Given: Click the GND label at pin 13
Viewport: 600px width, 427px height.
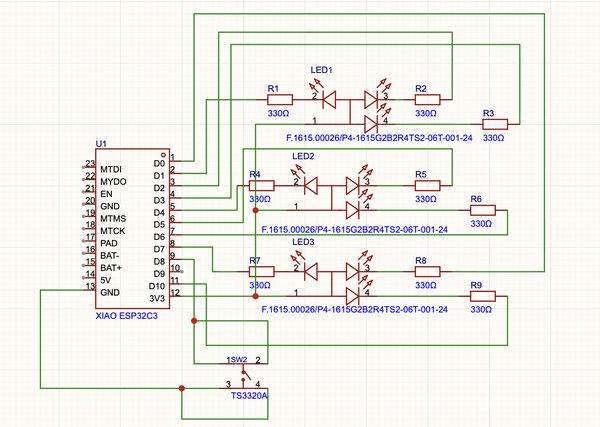Looking at the screenshot, I should coord(110,293).
